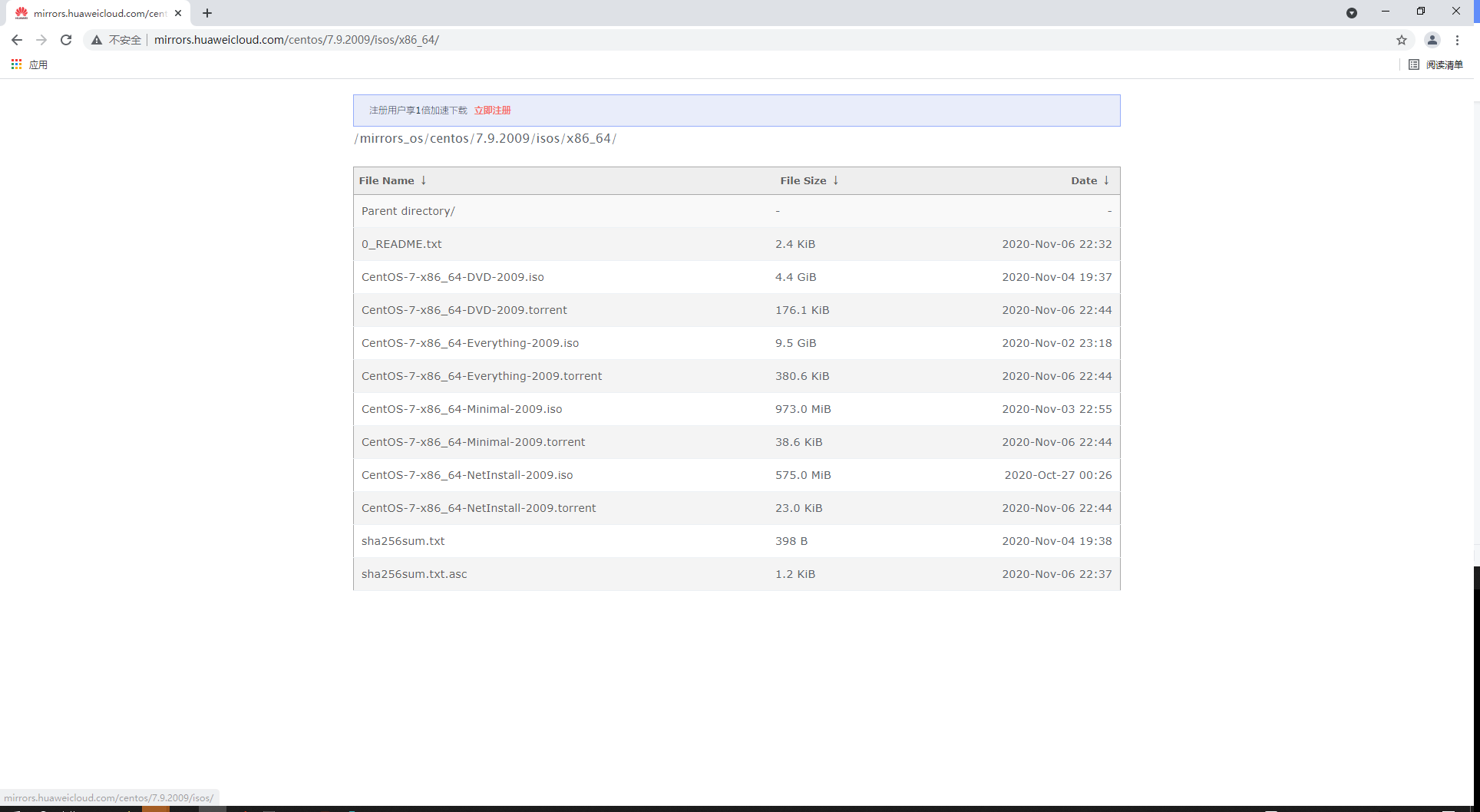The width and height of the screenshot is (1480, 812).
Task: Click the 2020-Nov-06 22:32 date cell
Action: point(1057,244)
